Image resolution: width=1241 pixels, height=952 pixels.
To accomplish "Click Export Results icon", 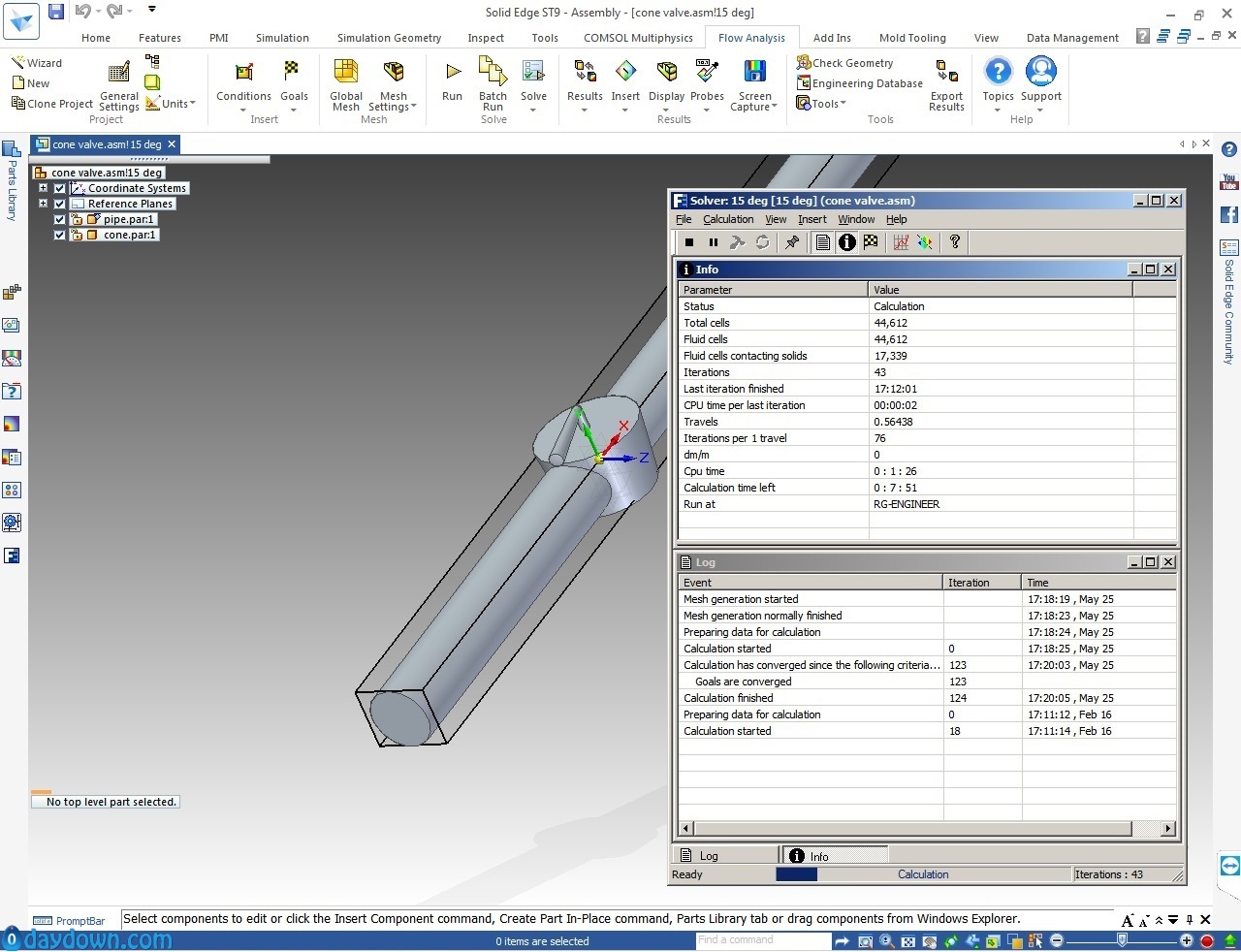I will [946, 85].
